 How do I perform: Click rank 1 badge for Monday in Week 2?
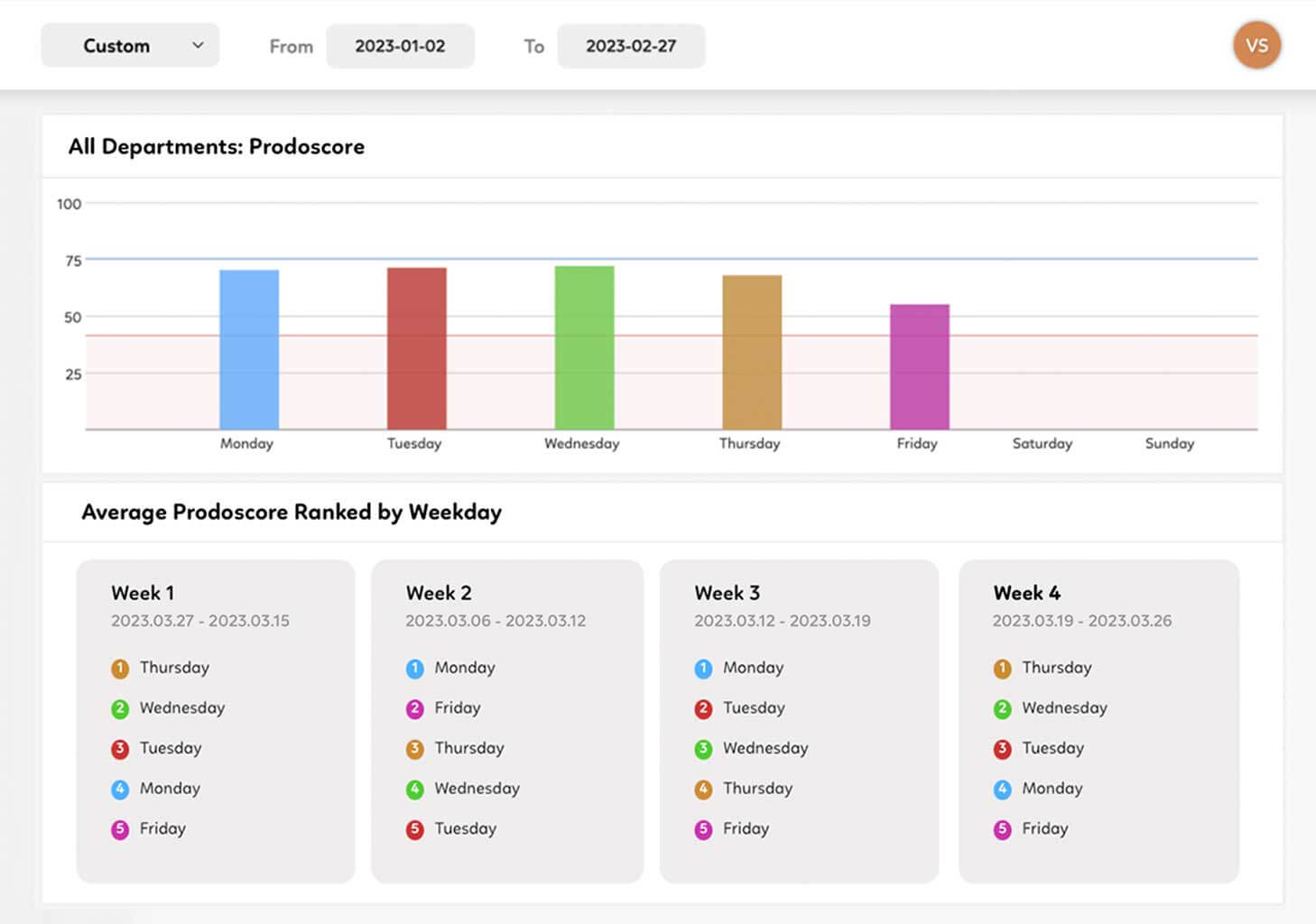tap(415, 669)
